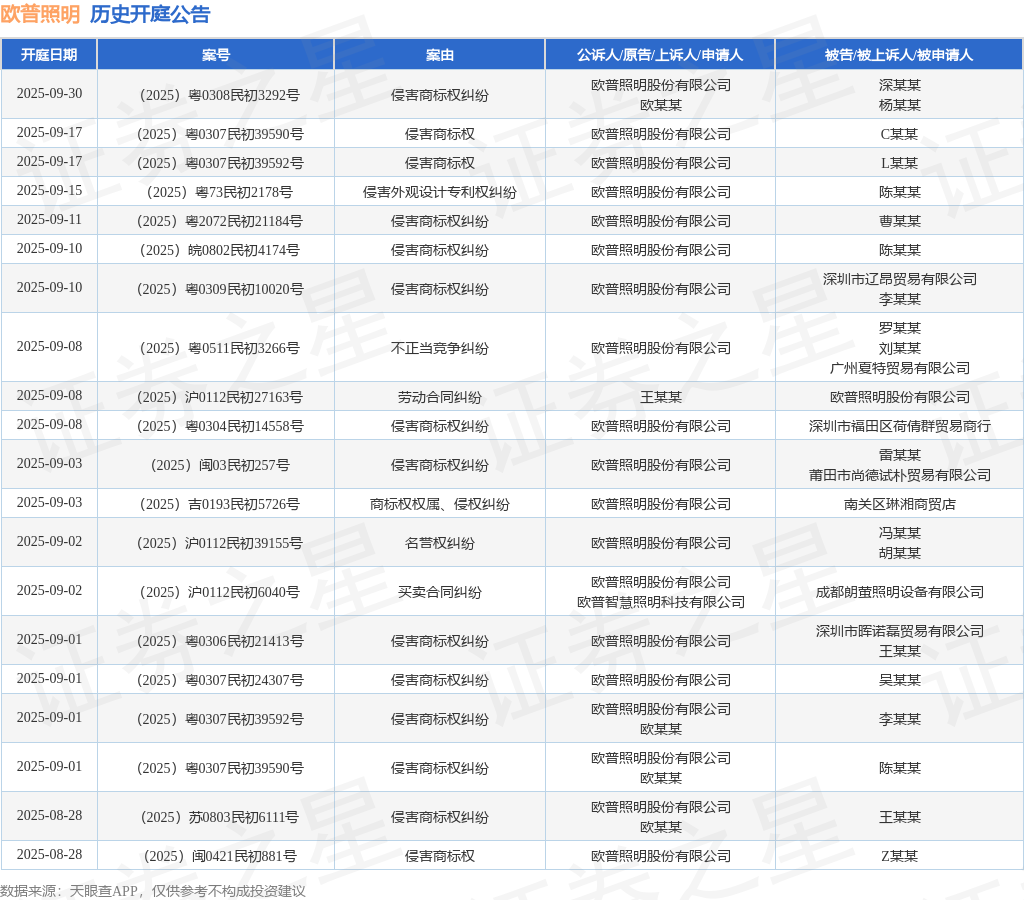Select the 案由 column header
Screen dimensions: 1024x900
[x=440, y=55]
